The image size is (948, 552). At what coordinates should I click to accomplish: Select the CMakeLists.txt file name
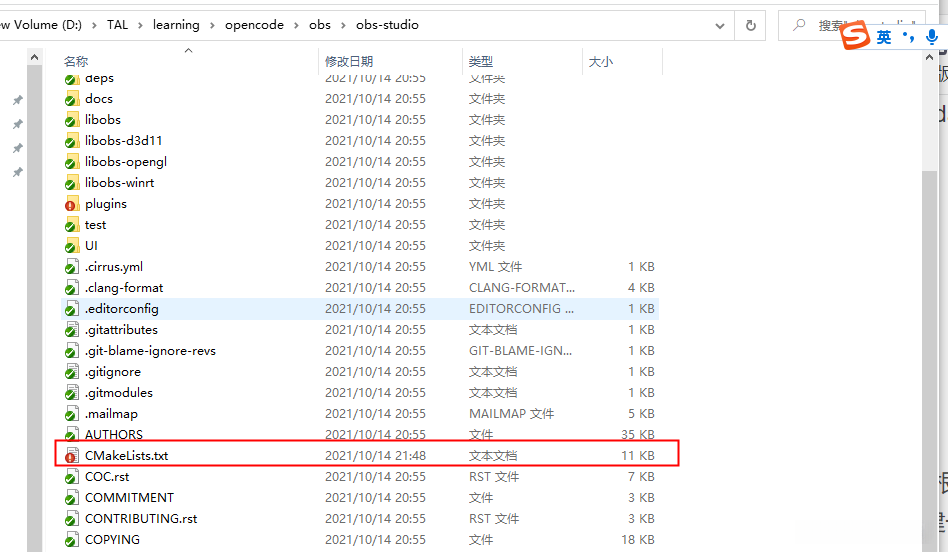(126, 456)
